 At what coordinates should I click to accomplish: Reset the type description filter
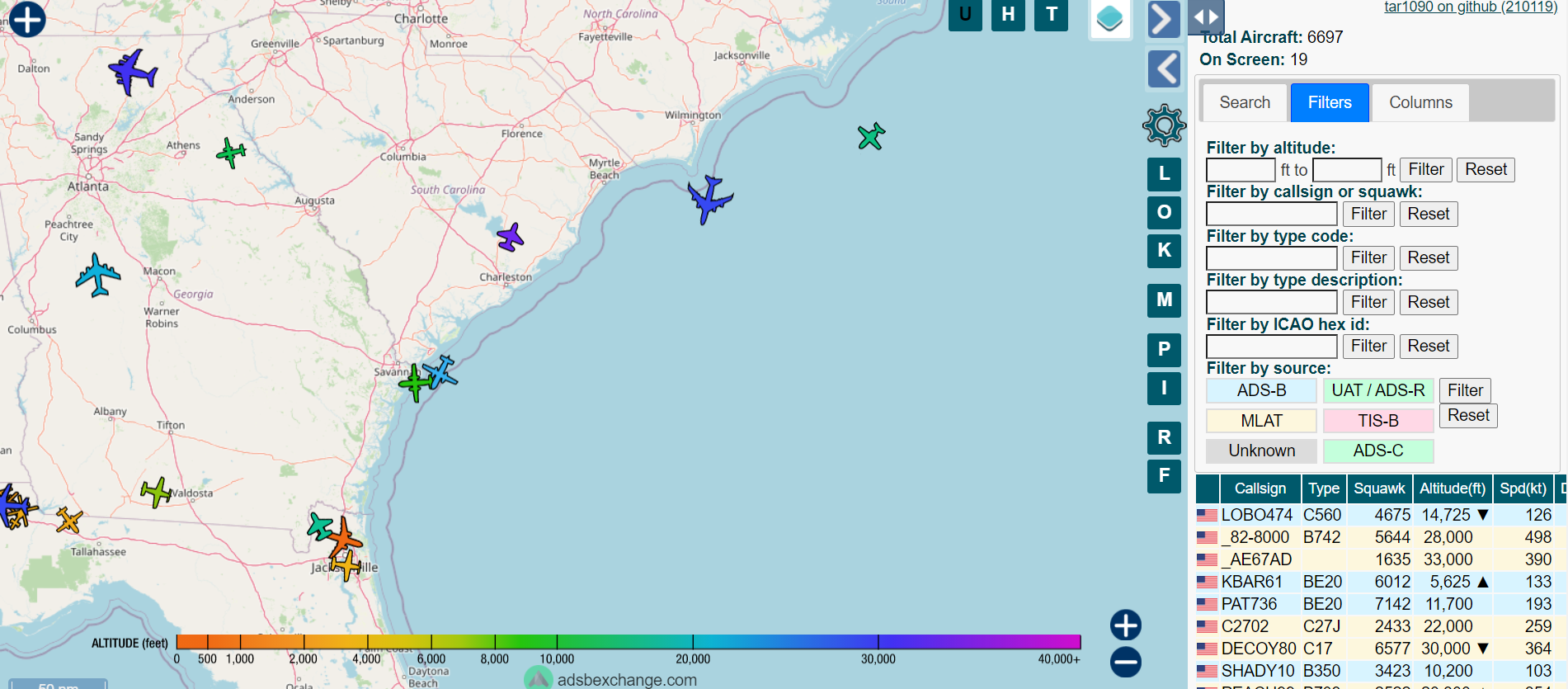click(x=1429, y=302)
